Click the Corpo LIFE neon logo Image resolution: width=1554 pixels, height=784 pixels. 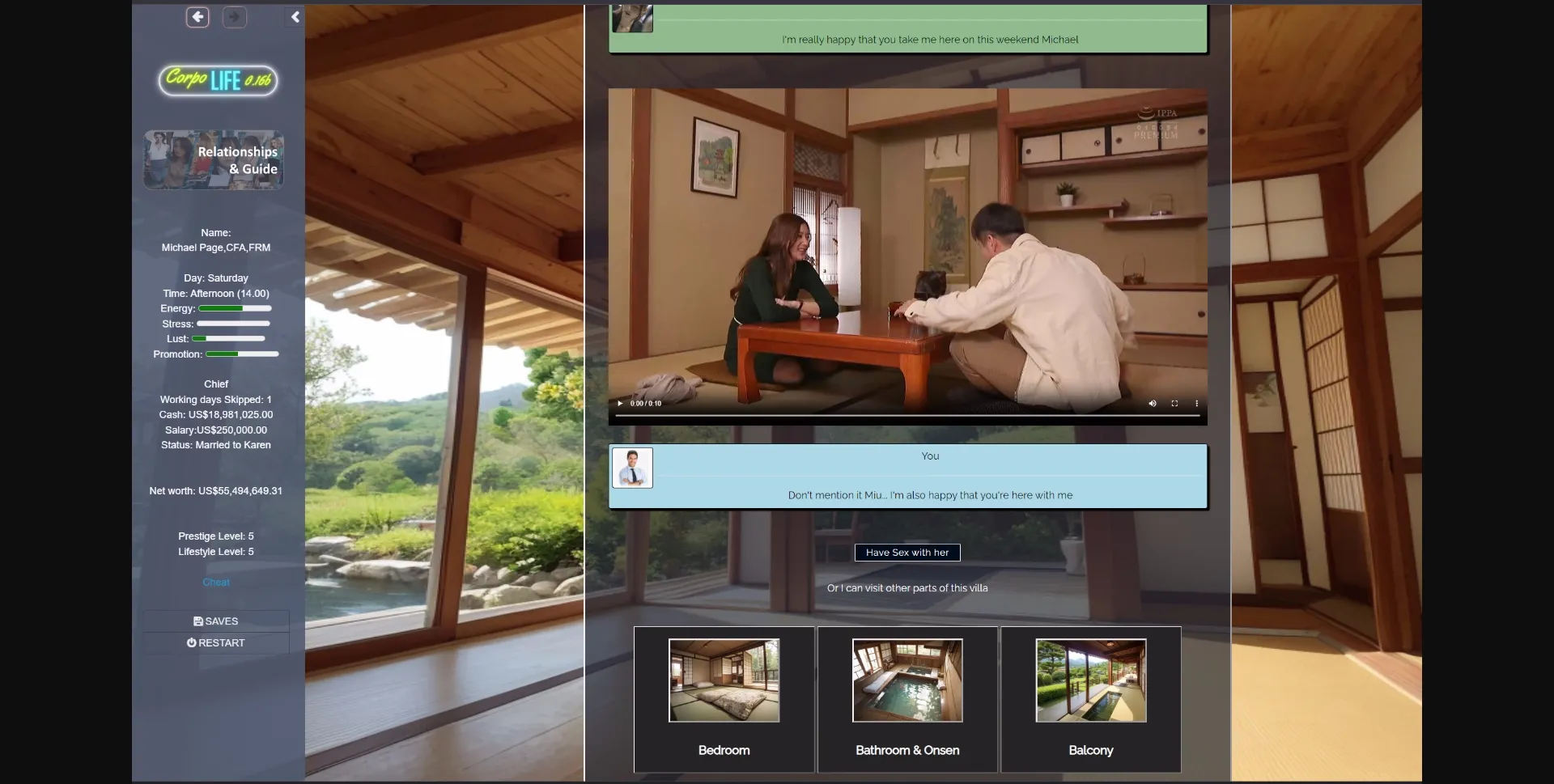tap(217, 80)
